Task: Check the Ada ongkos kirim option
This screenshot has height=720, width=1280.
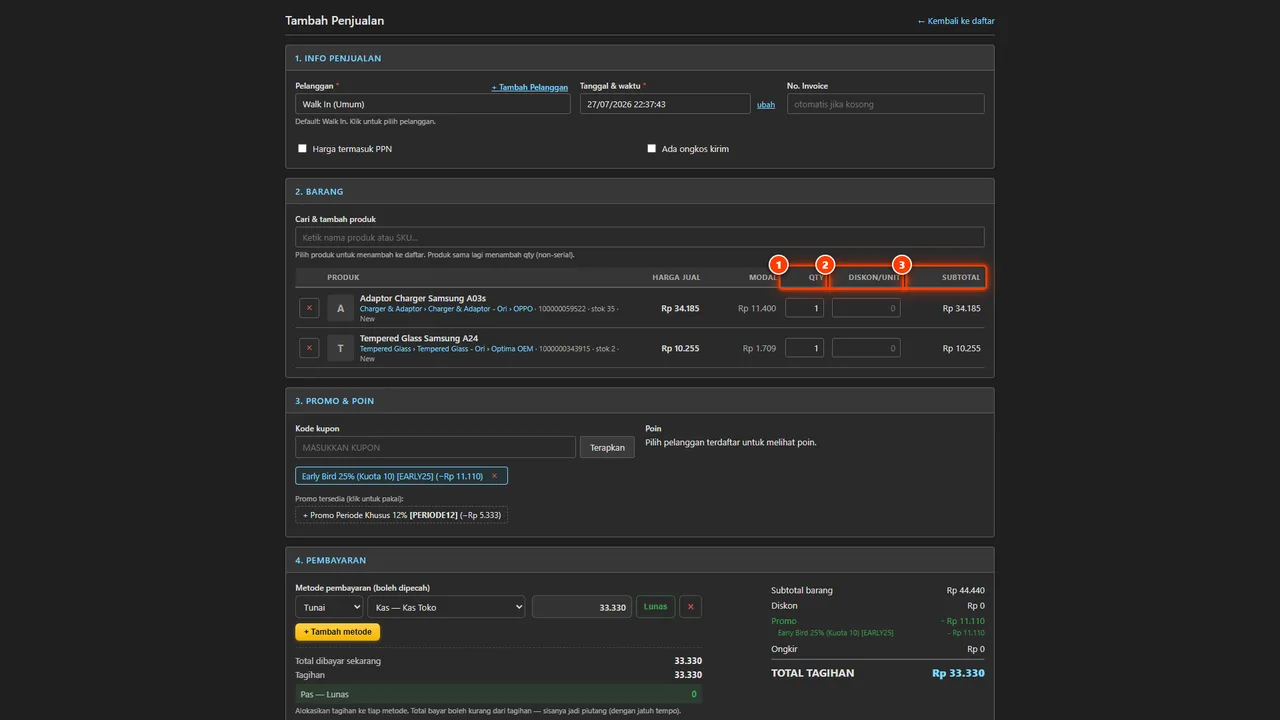Action: (652, 148)
